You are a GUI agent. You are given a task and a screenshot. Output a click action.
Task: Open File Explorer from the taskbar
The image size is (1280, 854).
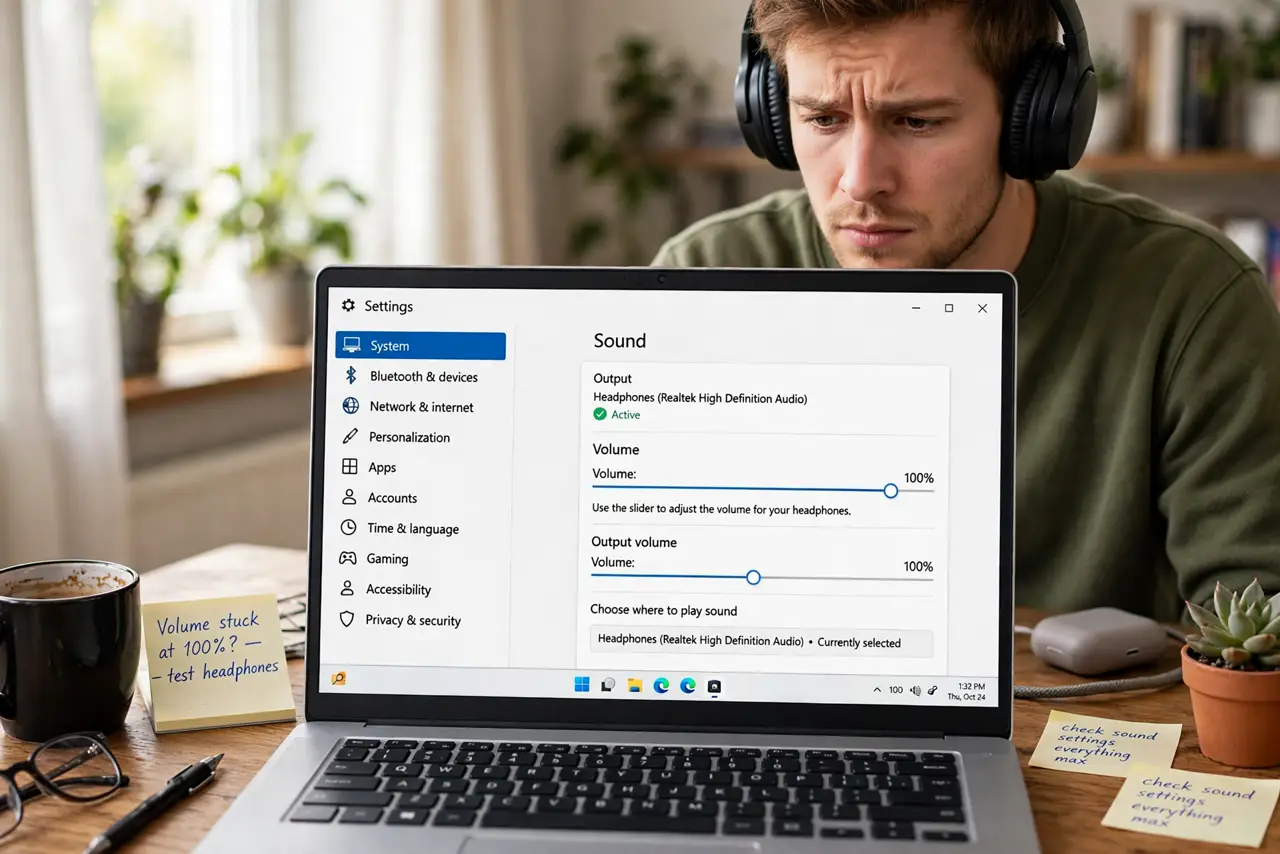pyautogui.click(x=634, y=686)
